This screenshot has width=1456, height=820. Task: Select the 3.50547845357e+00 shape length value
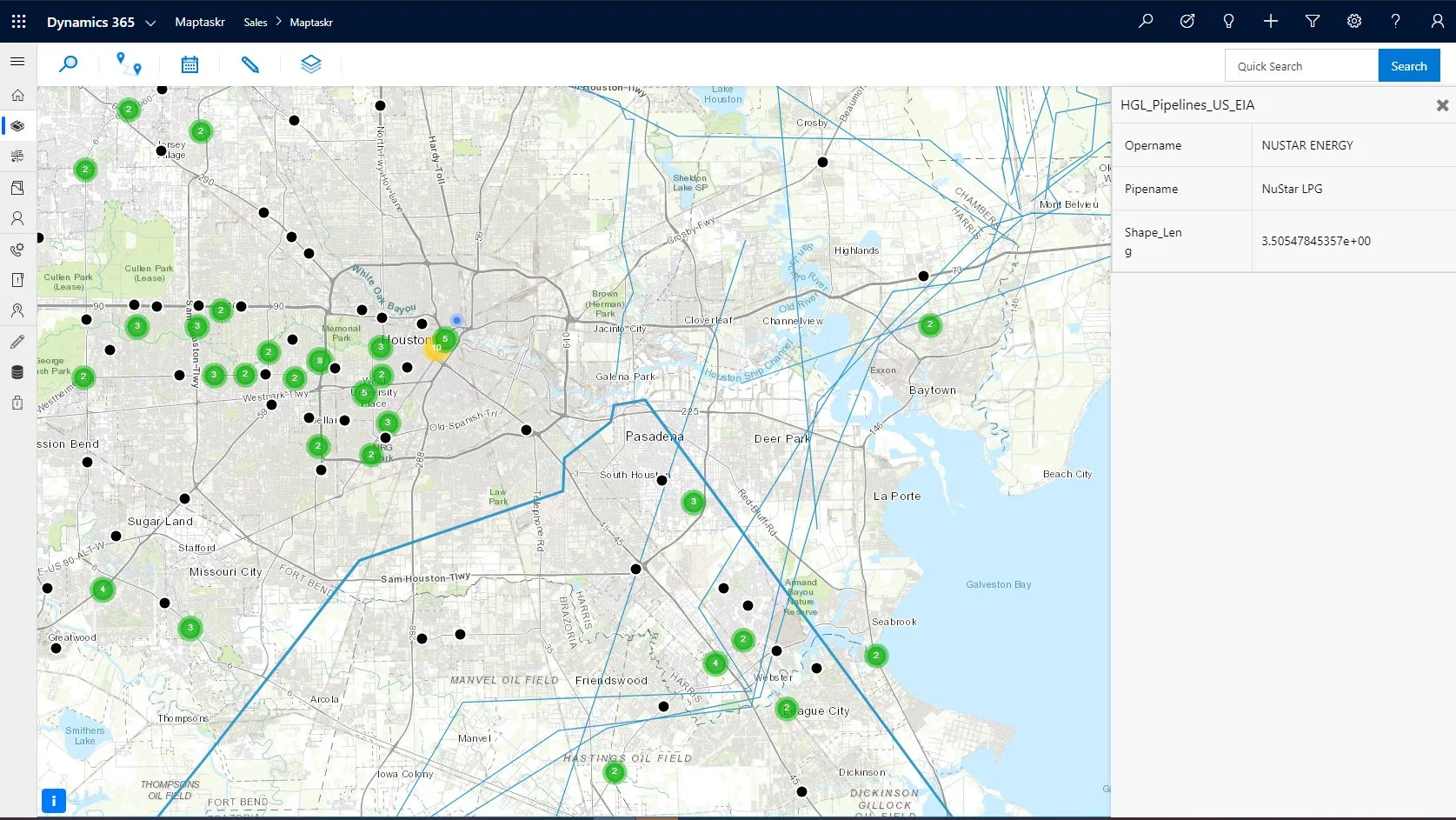coord(1316,241)
